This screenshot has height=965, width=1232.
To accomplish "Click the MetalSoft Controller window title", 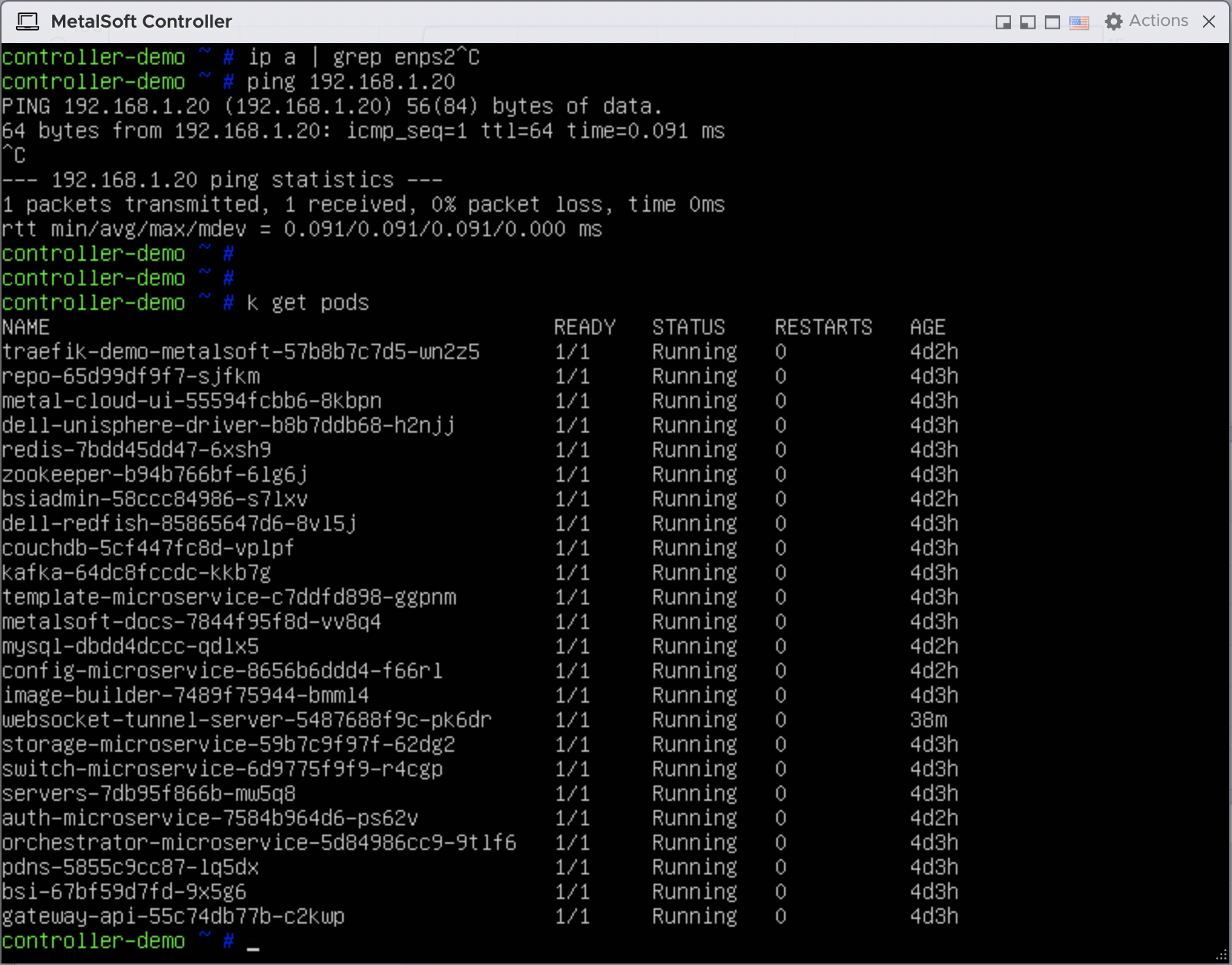I will (141, 21).
